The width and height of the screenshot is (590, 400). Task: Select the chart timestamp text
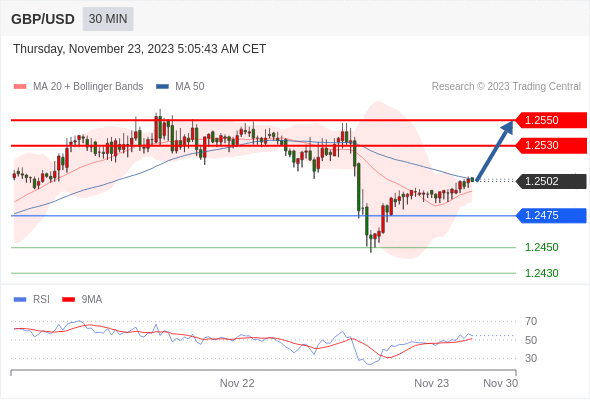click(x=140, y=49)
